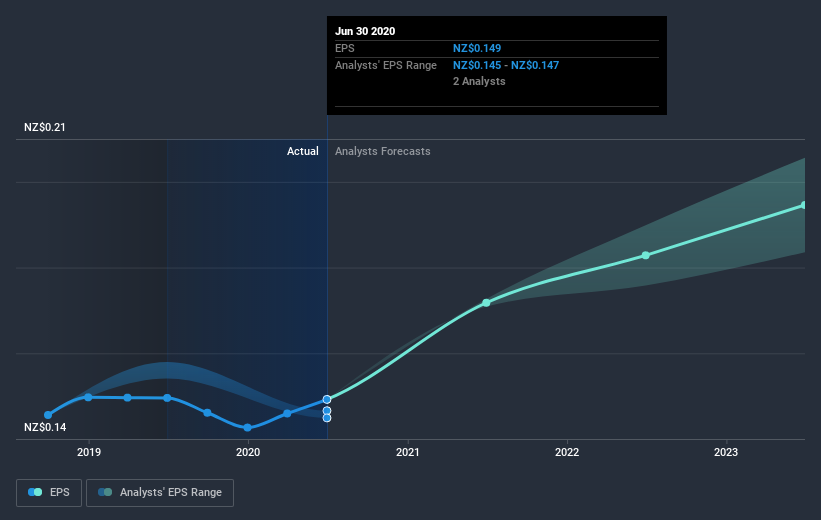Viewport: 821px width, 520px height.
Task: Click the Jun 30 2020 EPS data point
Action: click(327, 400)
